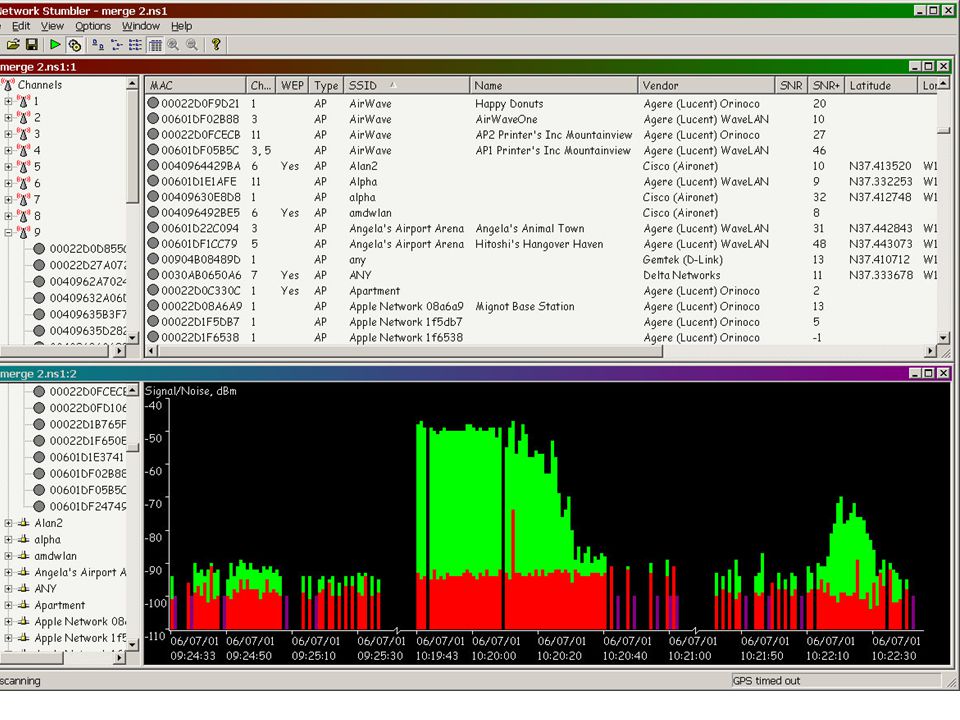960x720 pixels.
Task: Open the Help menu
Action: click(181, 26)
